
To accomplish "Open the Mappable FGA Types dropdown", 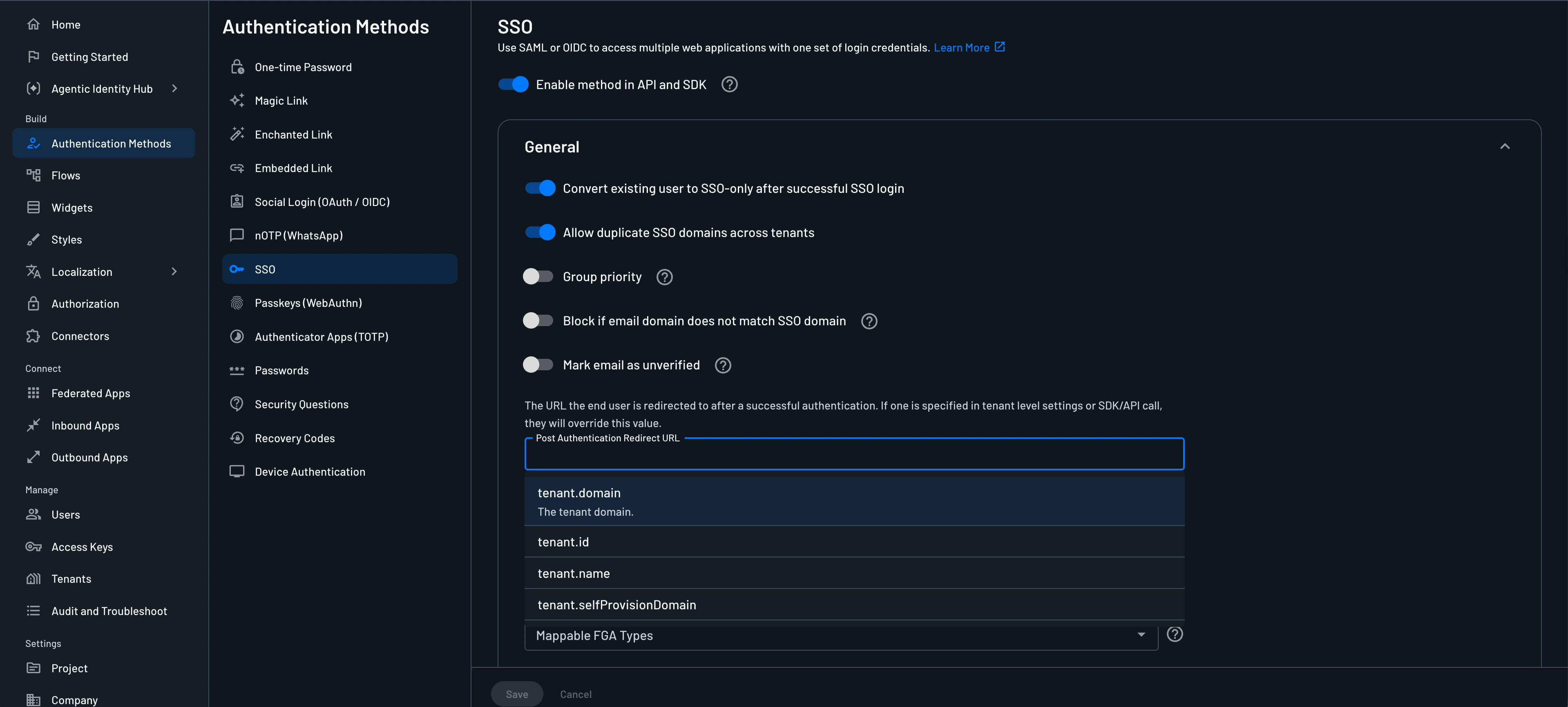I will tap(1141, 635).
